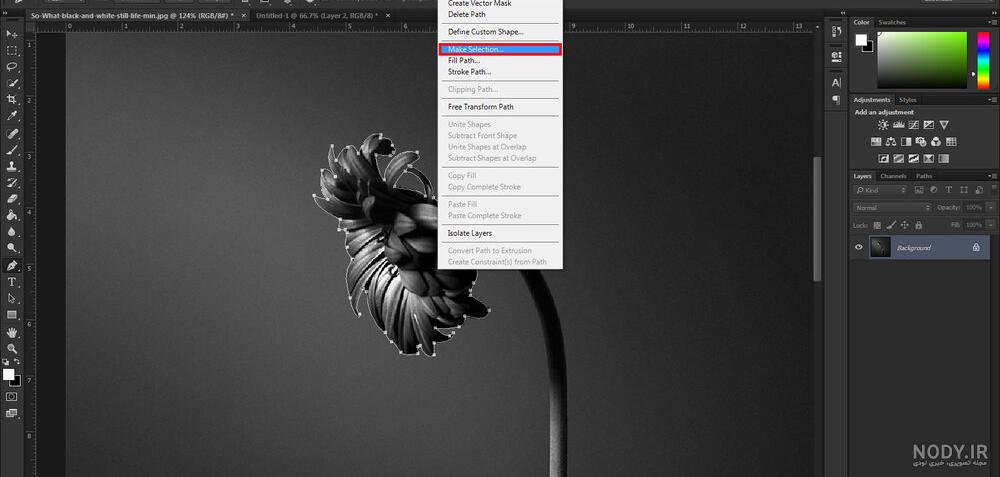
Task: Select the Pen tool
Action: click(11, 265)
